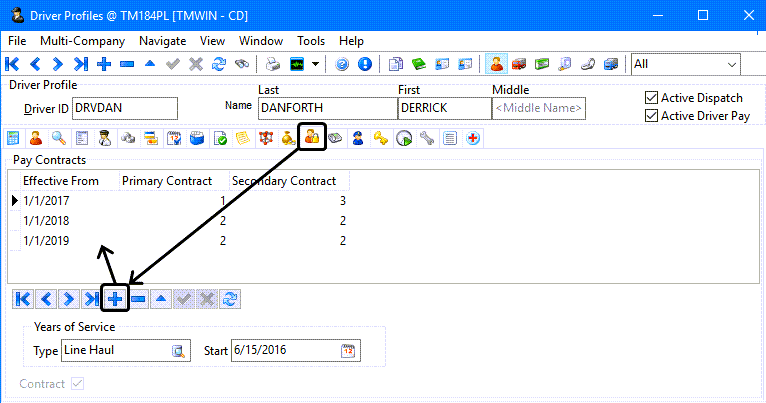Open the Tools menu
This screenshot has height=403, width=766.
pyautogui.click(x=311, y=41)
